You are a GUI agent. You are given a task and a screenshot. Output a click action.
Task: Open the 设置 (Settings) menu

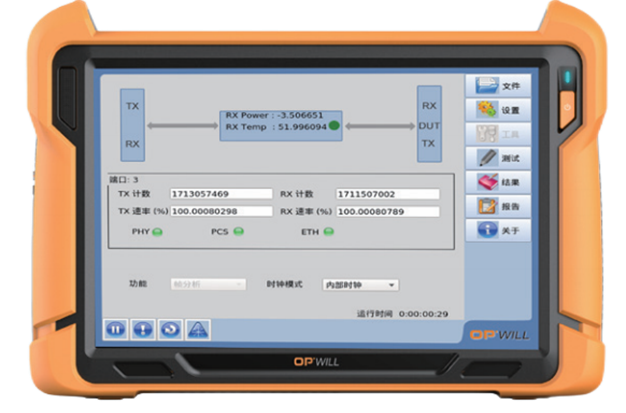(499, 109)
